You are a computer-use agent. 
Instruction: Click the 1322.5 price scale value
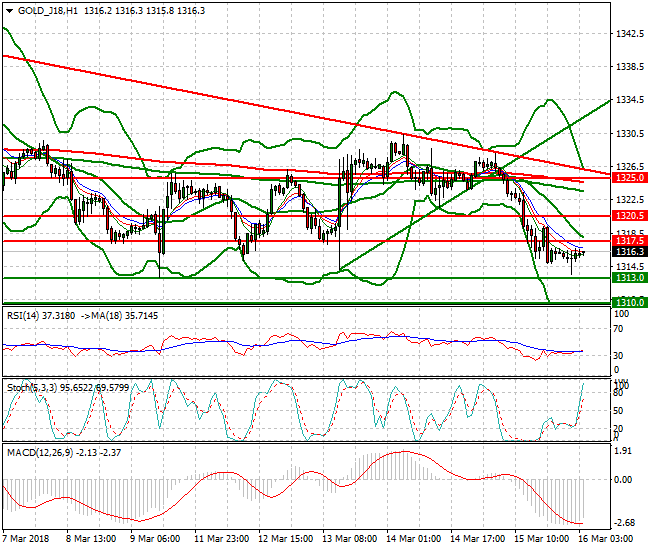tap(630, 200)
